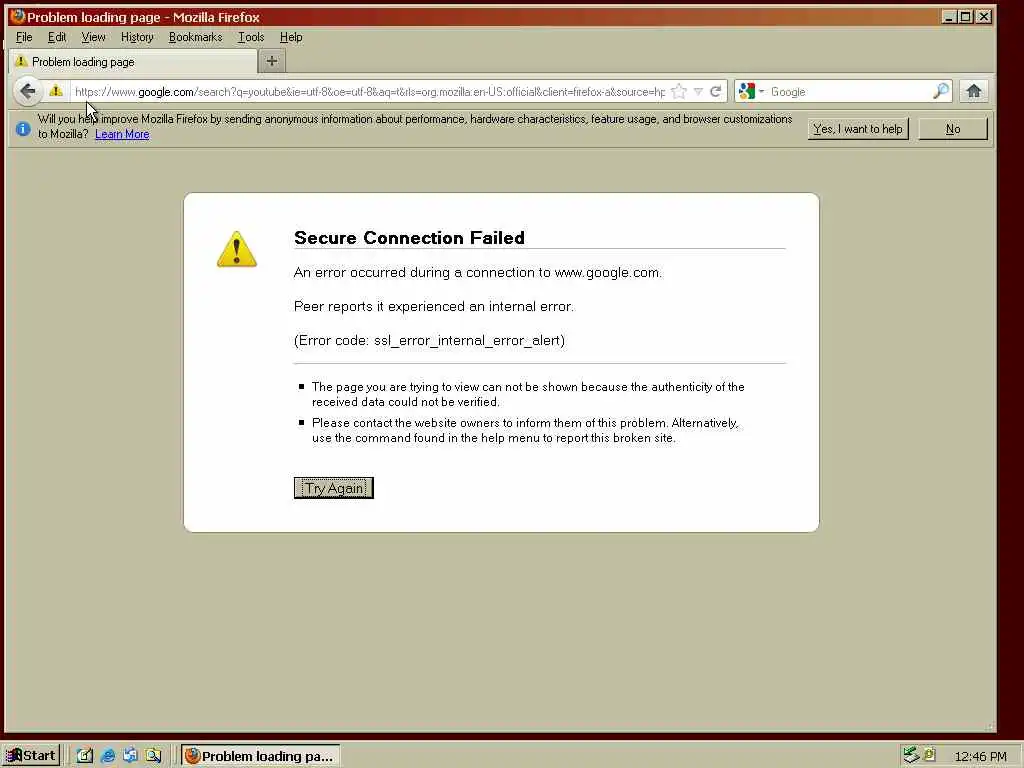Select the 'Problem loading page' tab

133,61
